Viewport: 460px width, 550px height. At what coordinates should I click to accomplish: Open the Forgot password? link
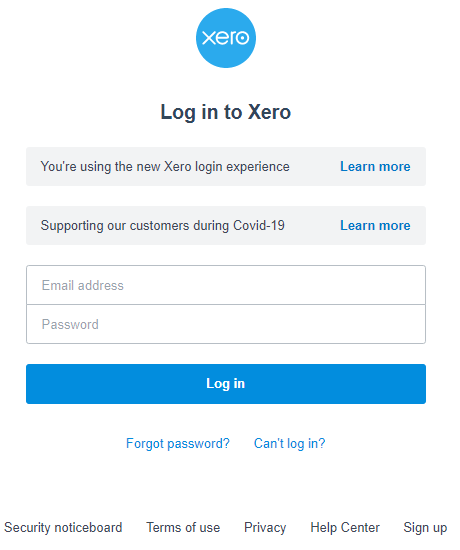point(178,444)
